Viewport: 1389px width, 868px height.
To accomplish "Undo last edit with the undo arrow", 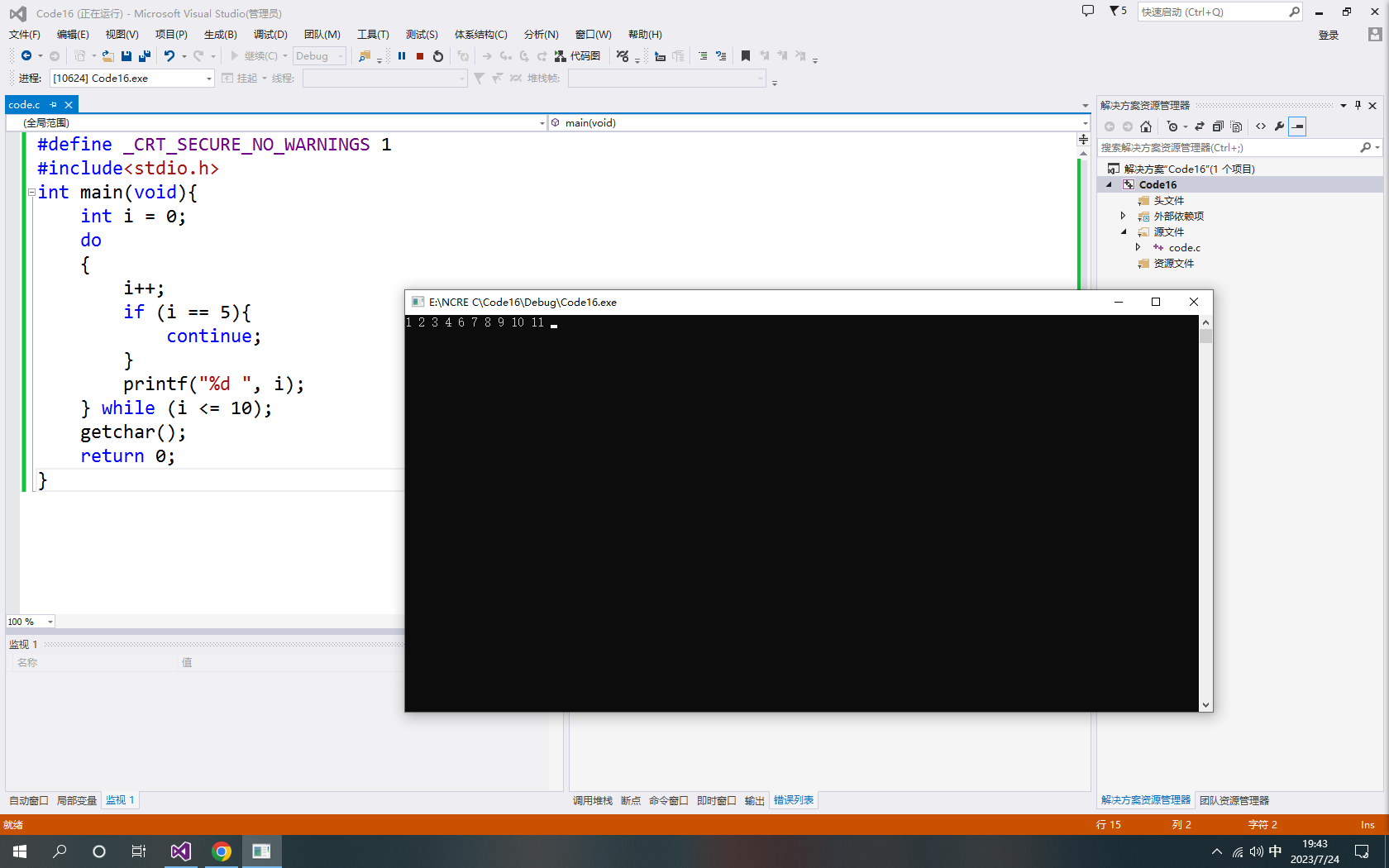I will [169, 56].
